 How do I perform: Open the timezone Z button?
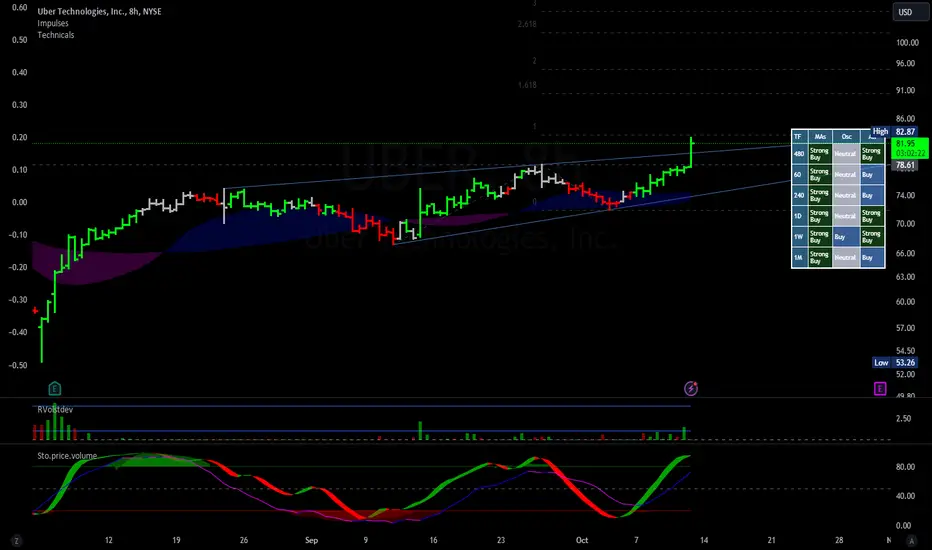16,541
